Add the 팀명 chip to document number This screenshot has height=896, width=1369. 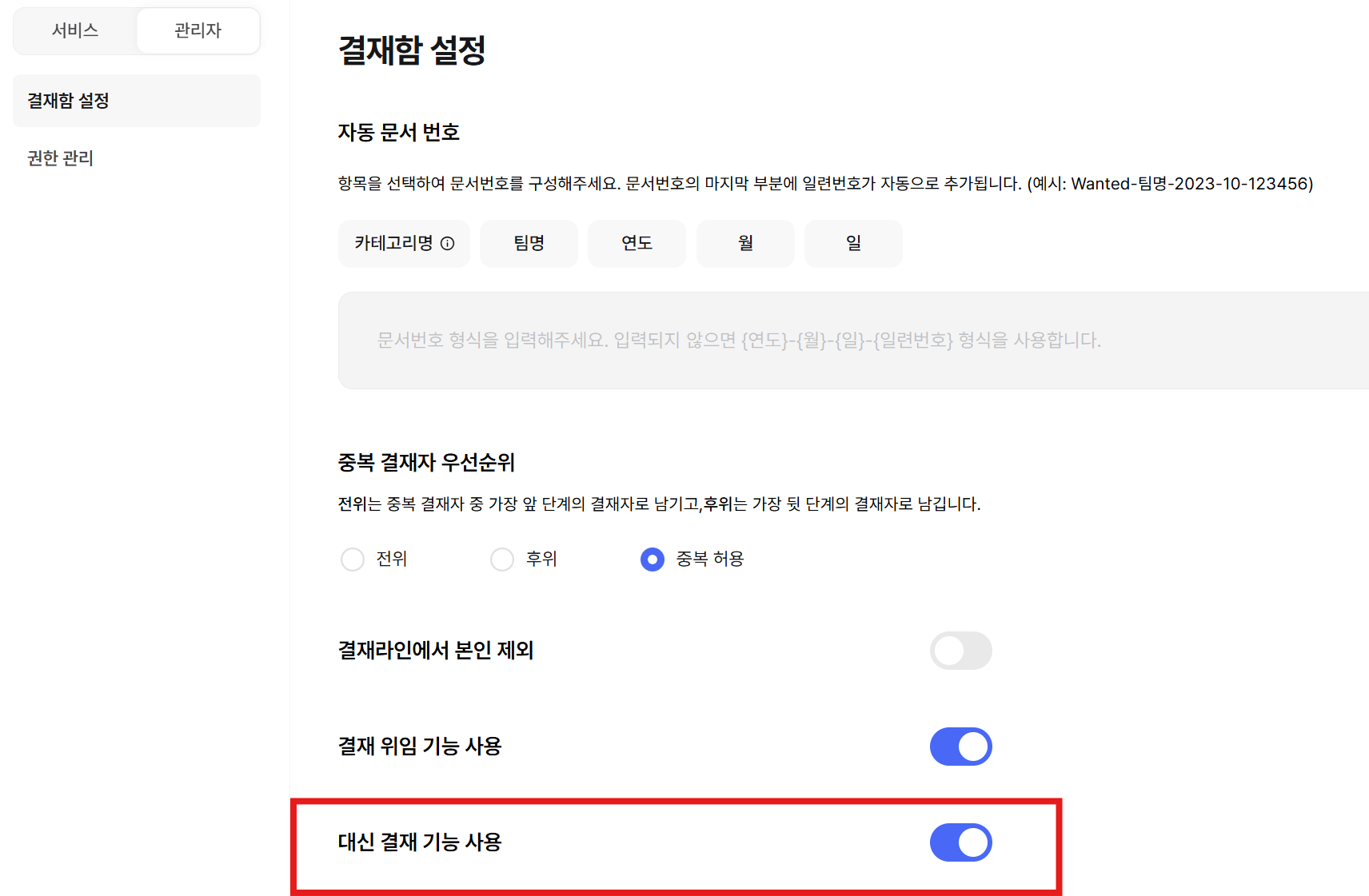529,244
